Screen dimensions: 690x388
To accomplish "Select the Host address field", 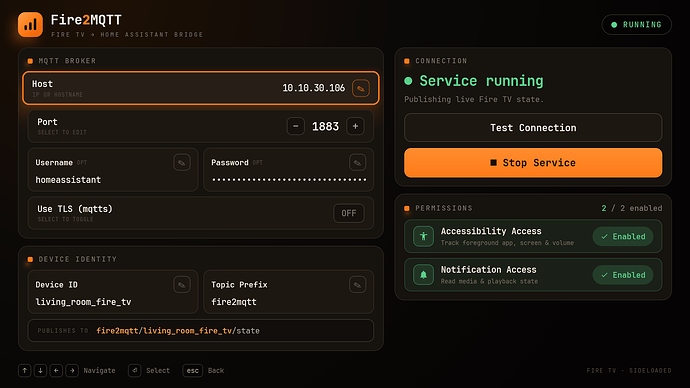I will tap(201, 88).
